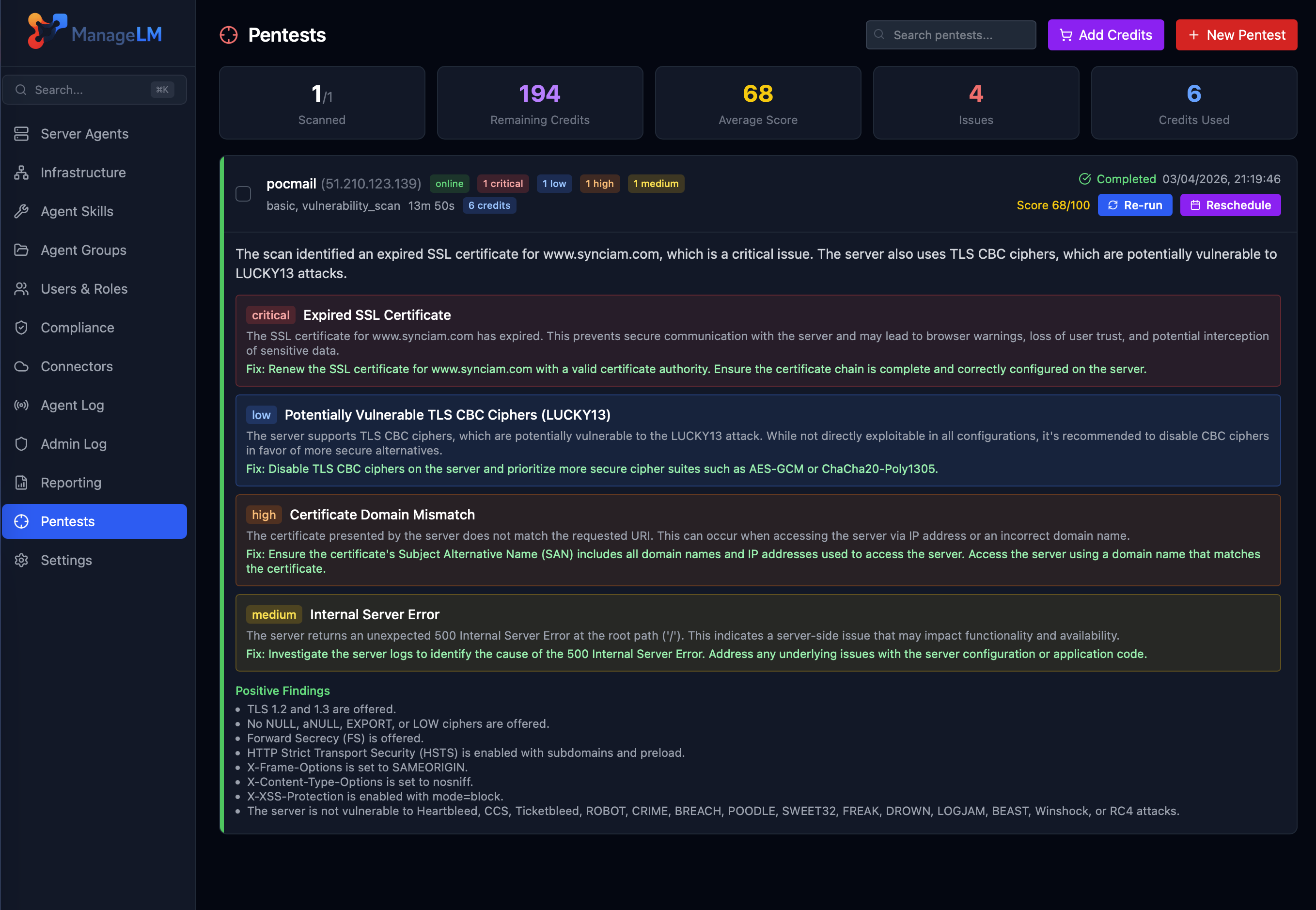Click the Agent Skills wrench icon
This screenshot has height=910, width=1316.
(x=21, y=211)
